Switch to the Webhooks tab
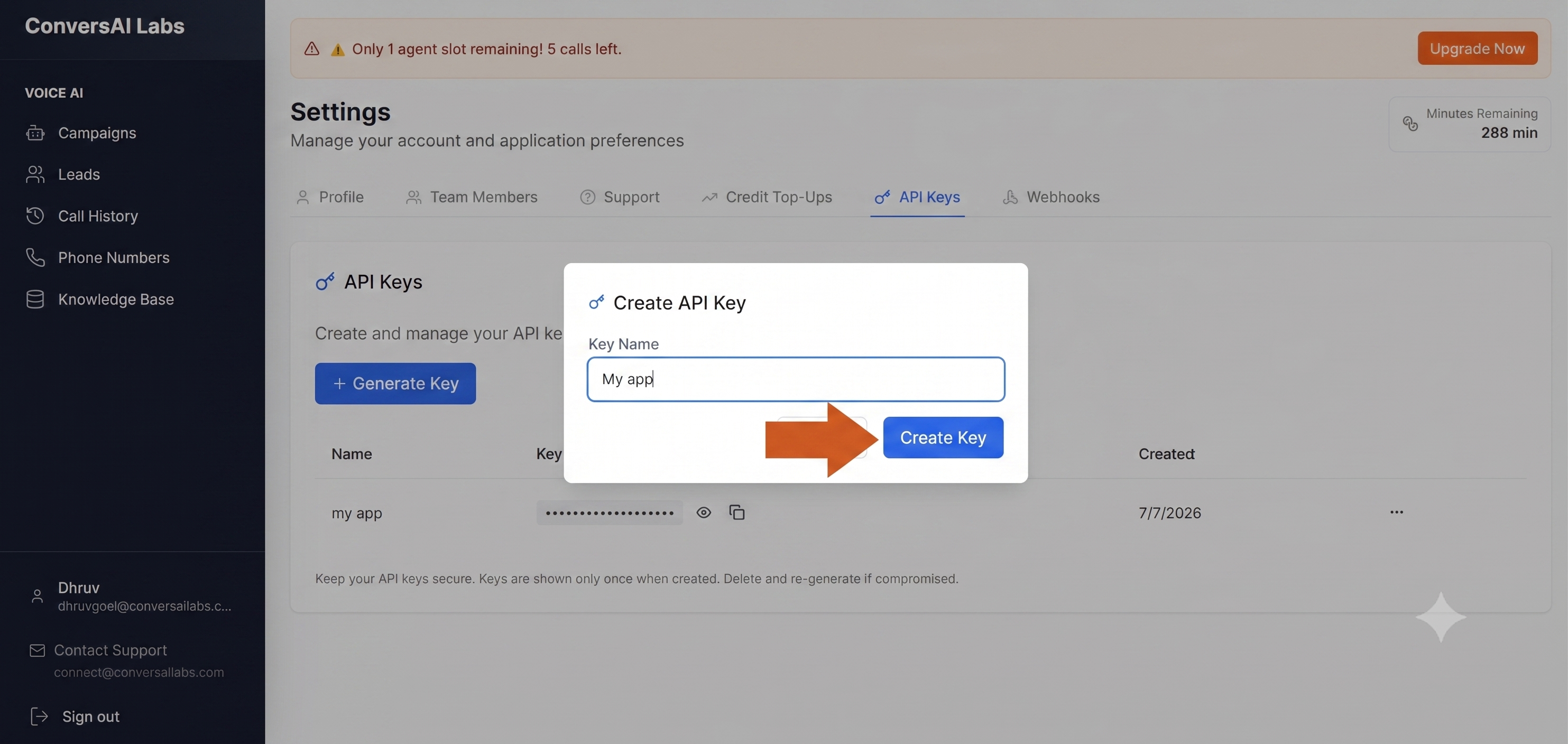Screen dimensions: 1568x744 point(1051,197)
